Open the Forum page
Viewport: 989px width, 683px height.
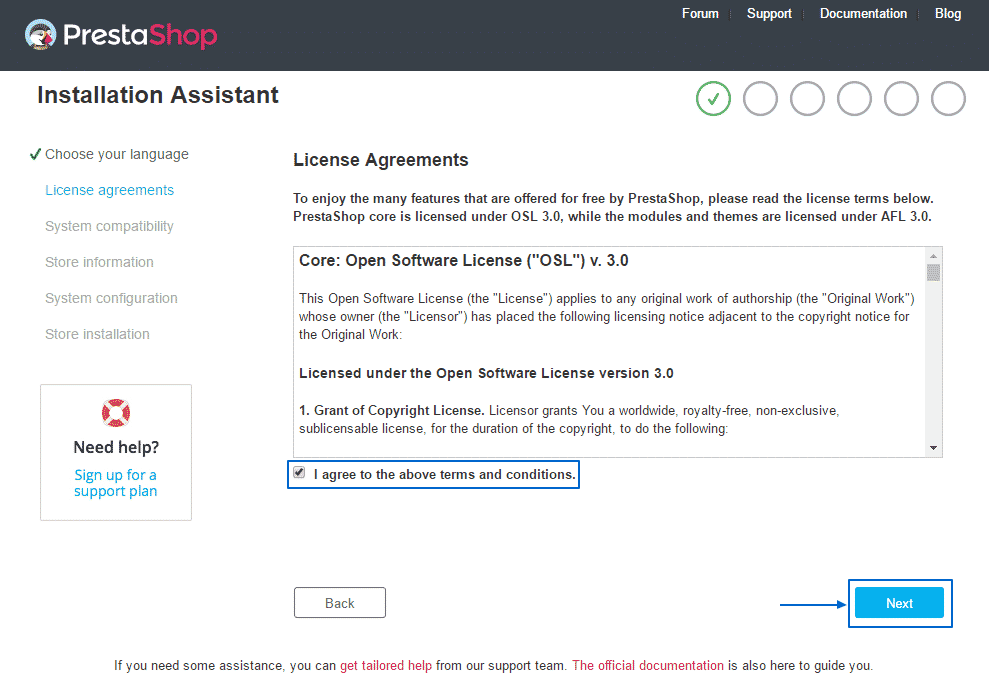point(700,13)
